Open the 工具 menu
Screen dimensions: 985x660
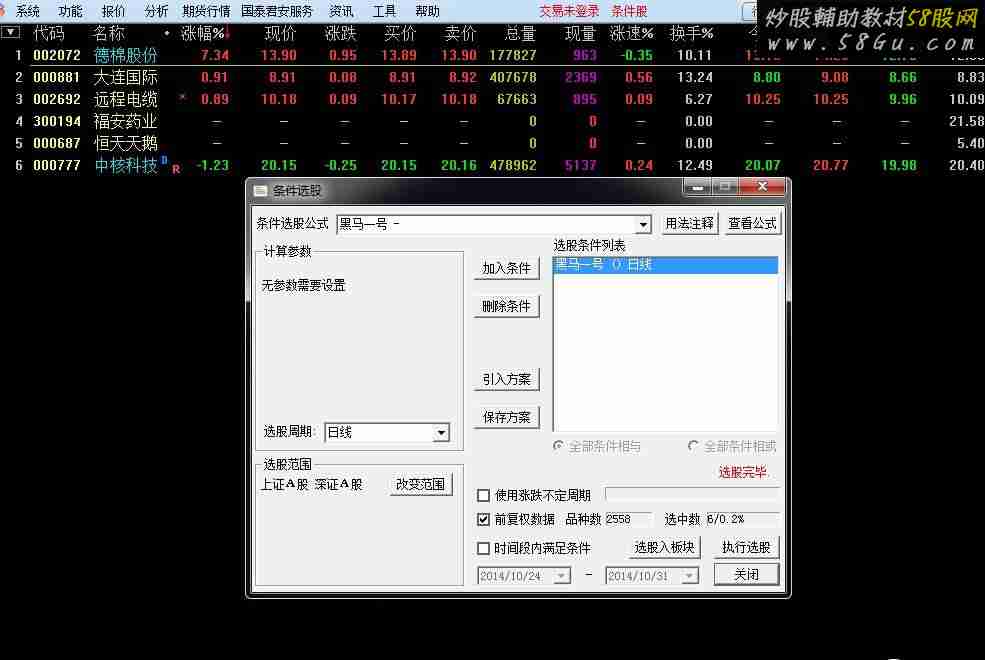384,11
